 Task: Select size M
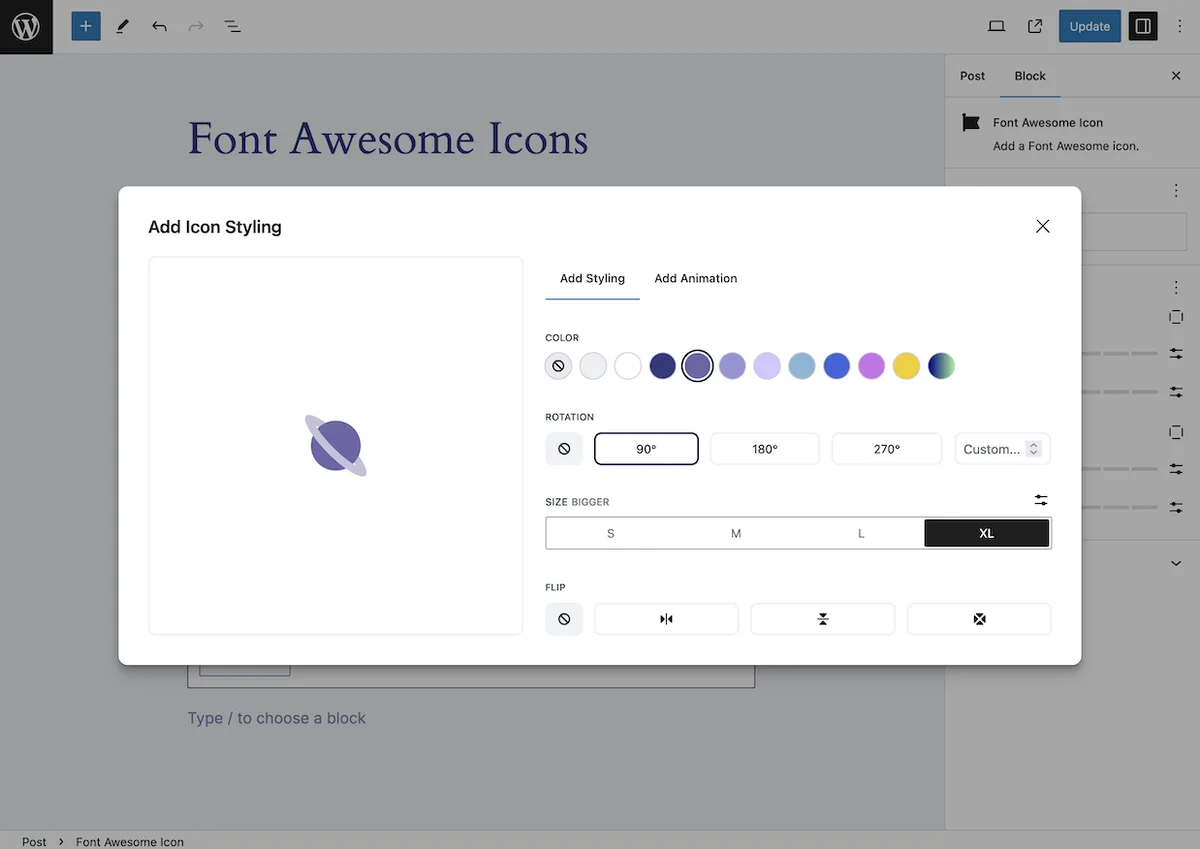(736, 533)
